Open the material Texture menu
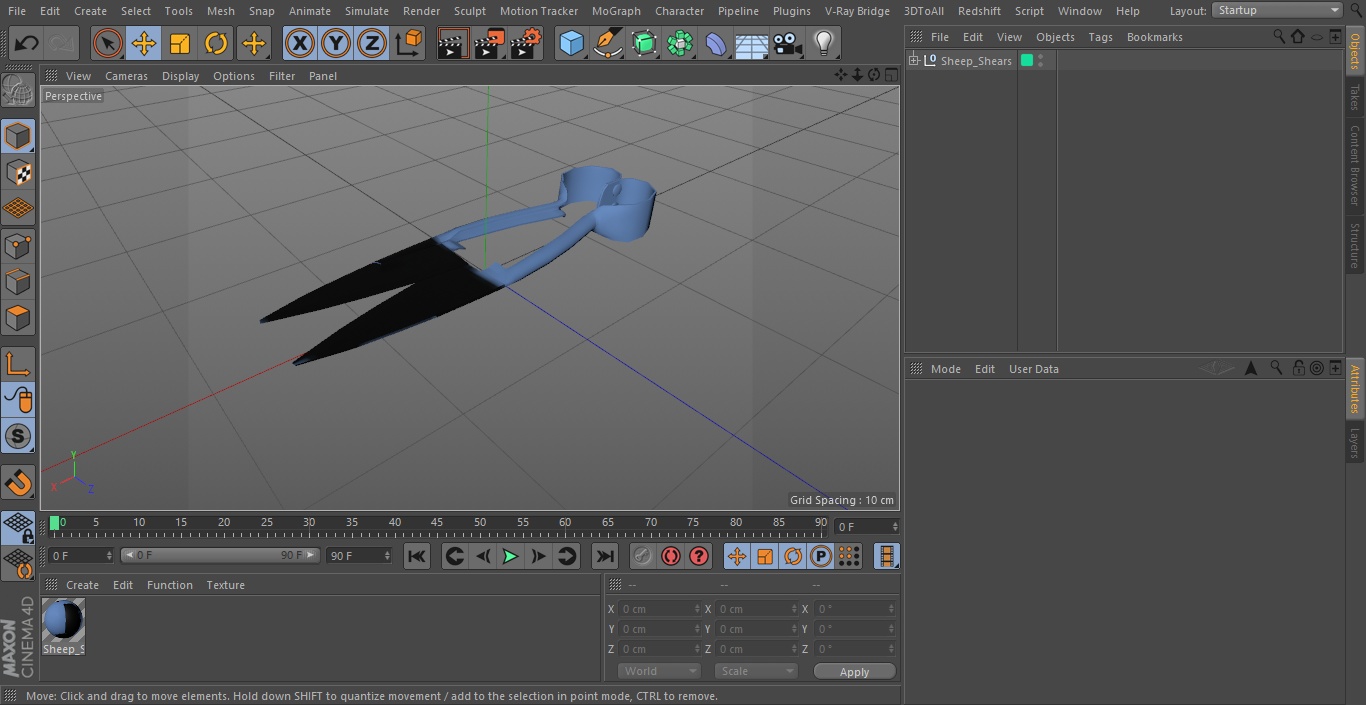1366x705 pixels. [x=225, y=585]
